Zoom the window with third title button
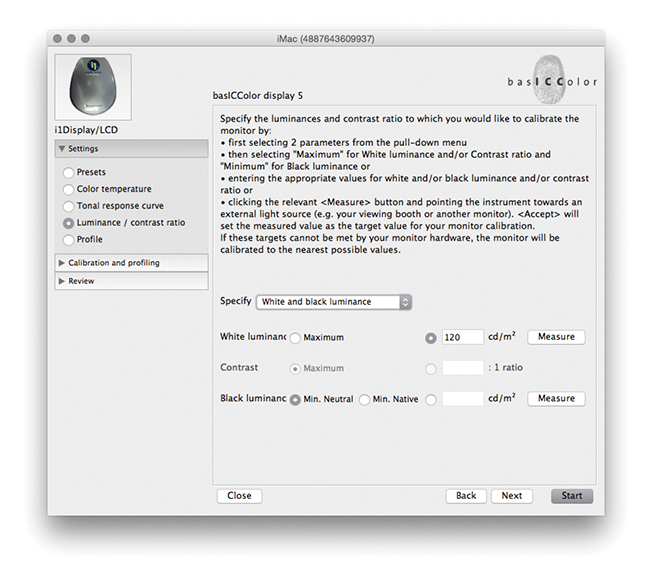This screenshot has width=652, height=580. tap(85, 39)
